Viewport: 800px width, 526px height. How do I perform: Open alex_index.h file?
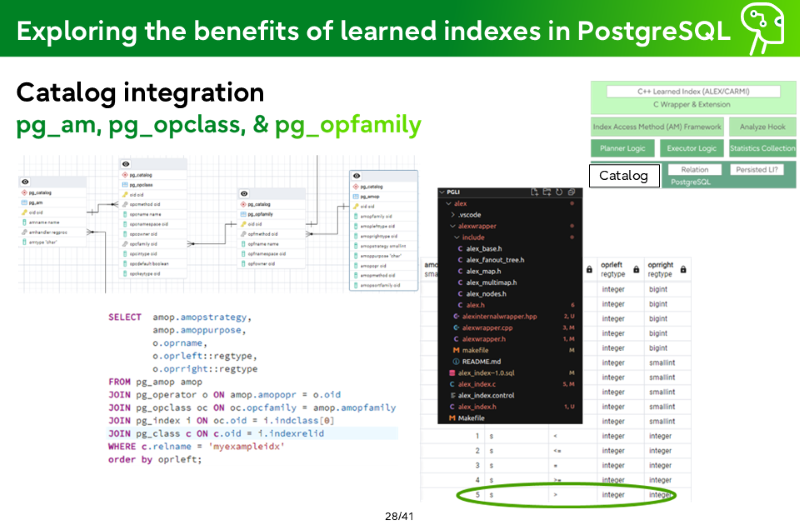point(477,407)
